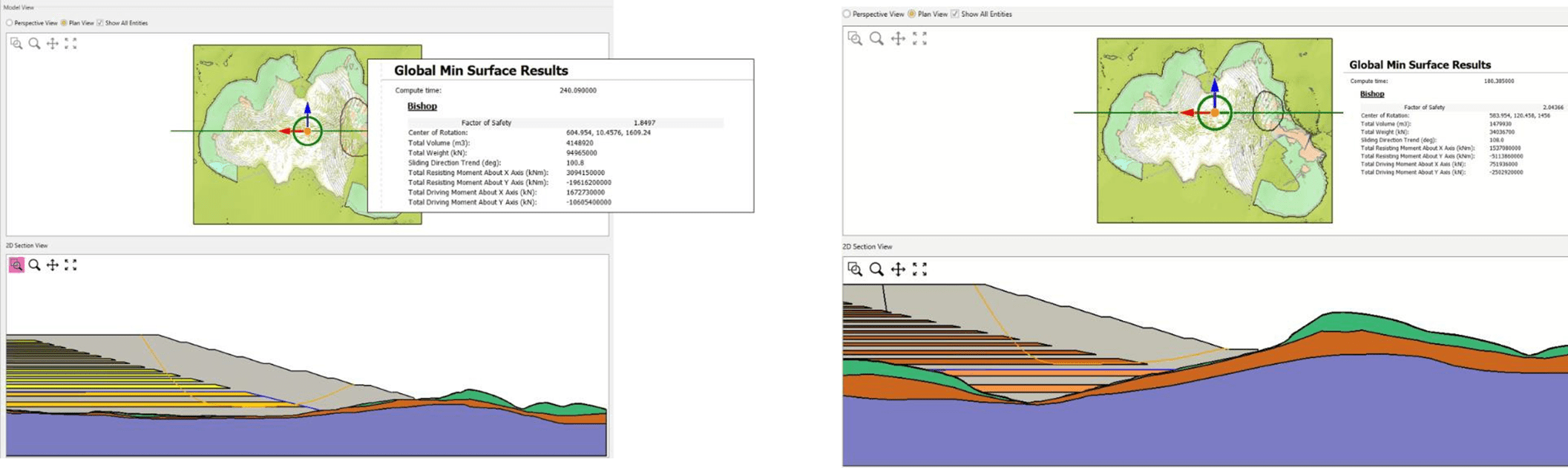Viewport: 1568px width, 468px height.
Task: Click fit-to-extents icon in right 2D Section View
Action: 919,269
